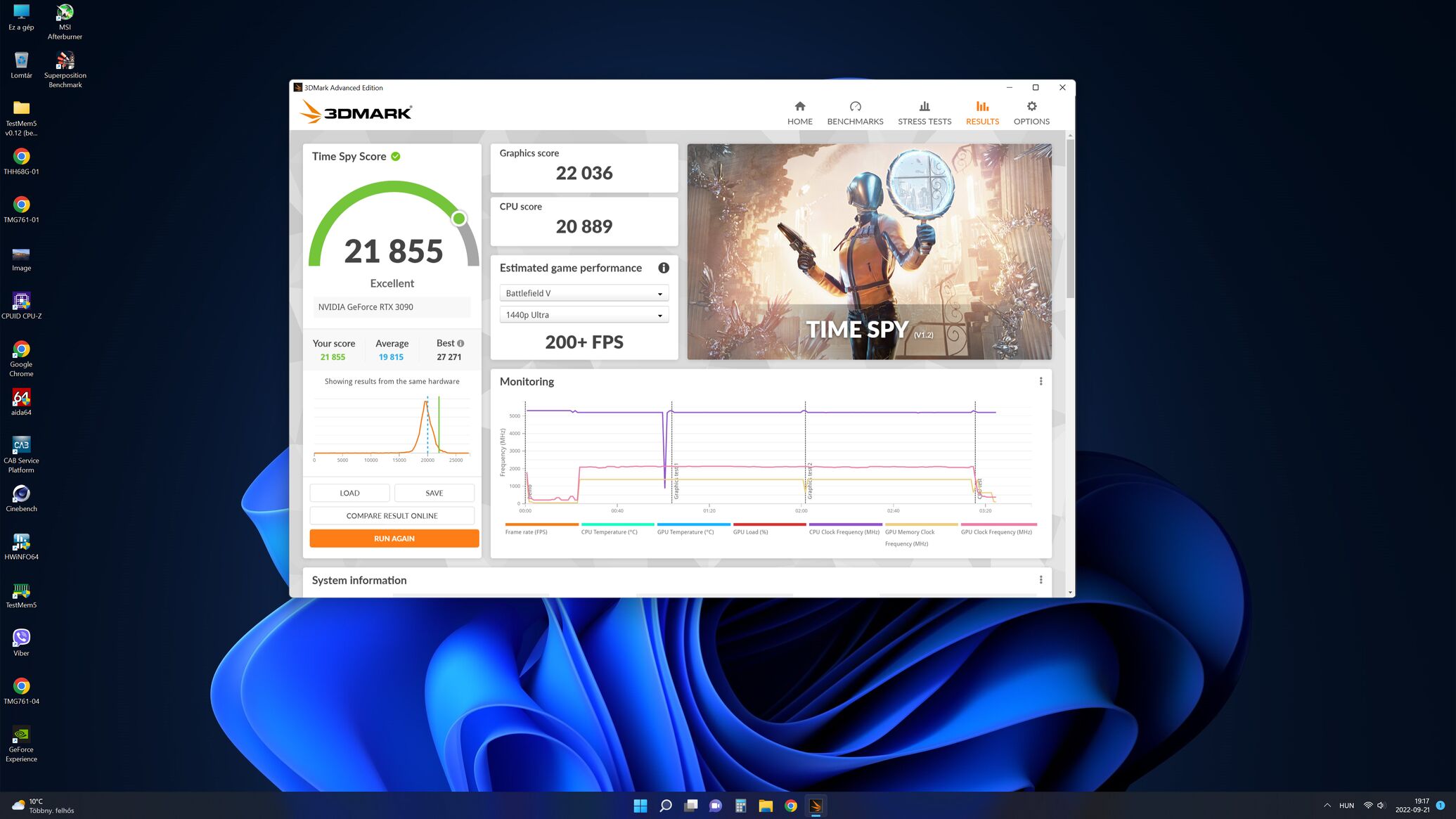
Task: Click the Graphics test 2 marker in Monitoring chart
Action: [x=809, y=481]
